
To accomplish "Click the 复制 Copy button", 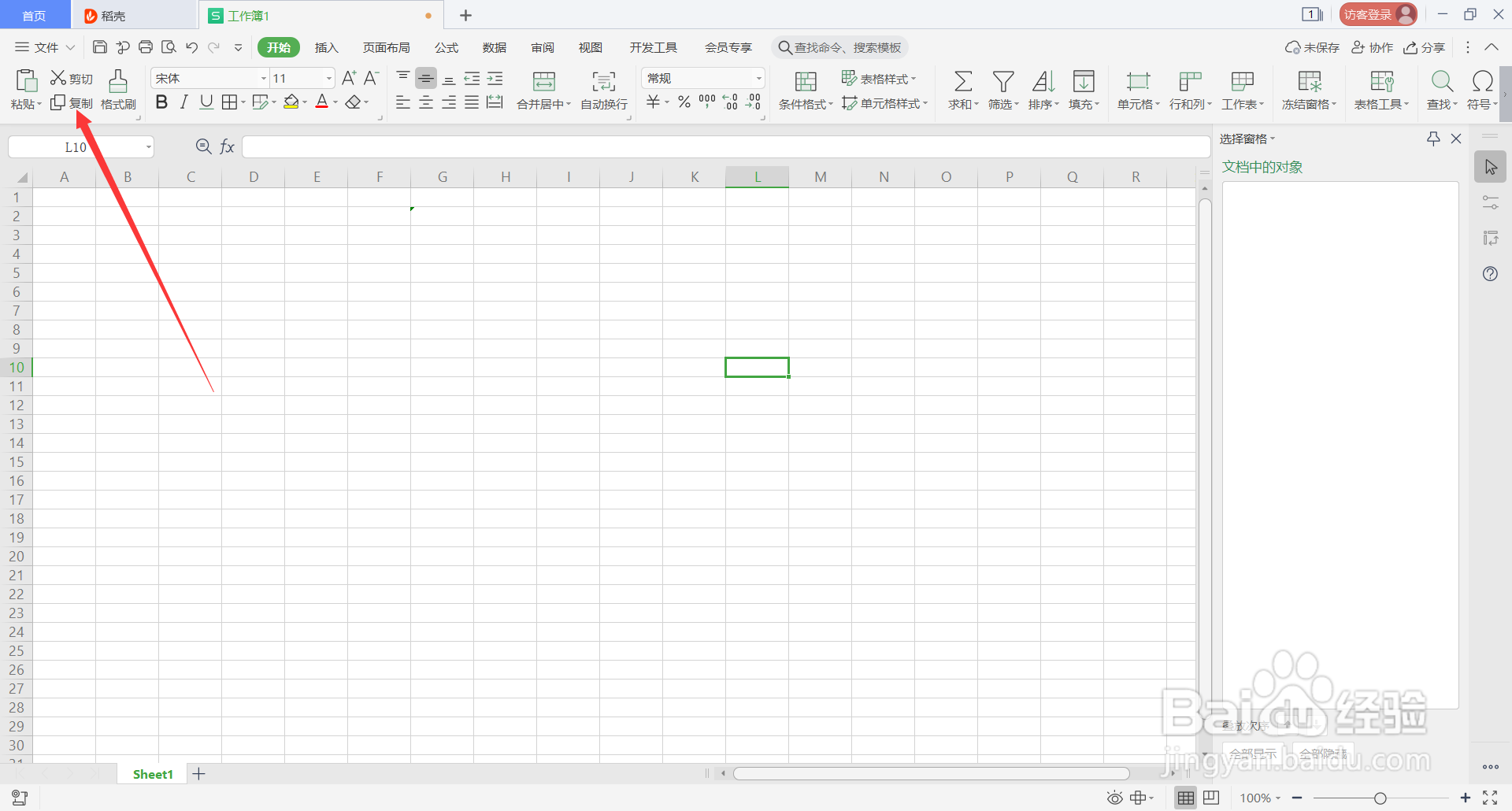I will [72, 103].
